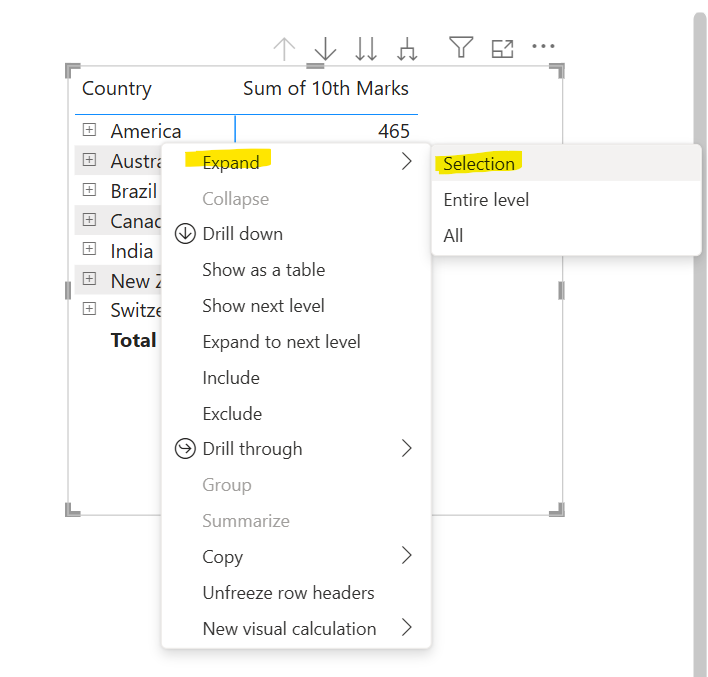Click the double down-arrow next level icon

pos(366,48)
